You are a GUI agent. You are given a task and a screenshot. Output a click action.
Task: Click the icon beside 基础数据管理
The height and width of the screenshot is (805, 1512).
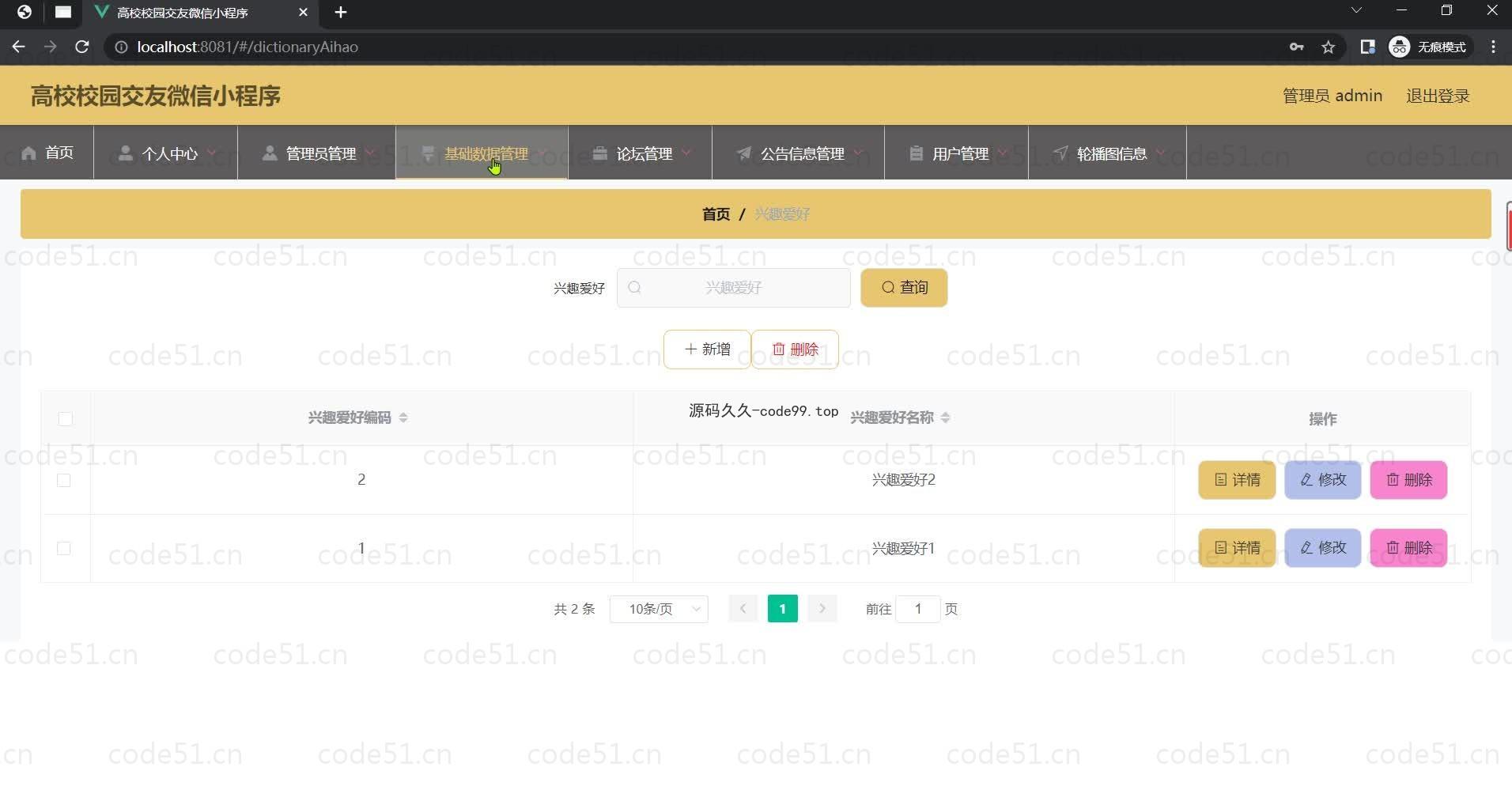click(428, 153)
